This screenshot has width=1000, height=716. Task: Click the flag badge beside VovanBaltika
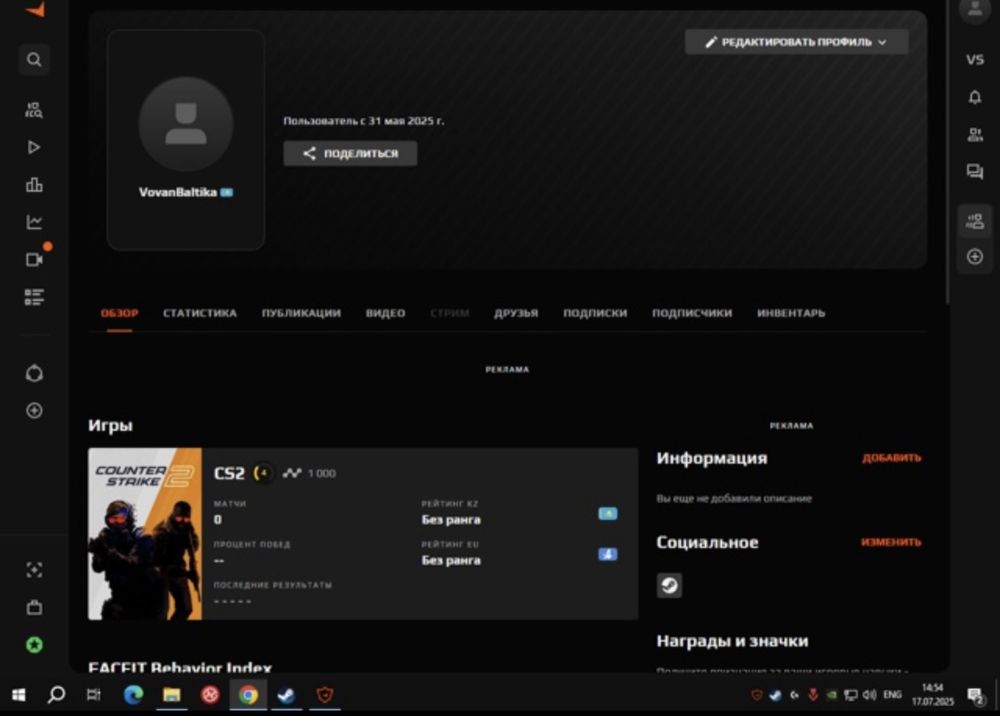(x=226, y=193)
